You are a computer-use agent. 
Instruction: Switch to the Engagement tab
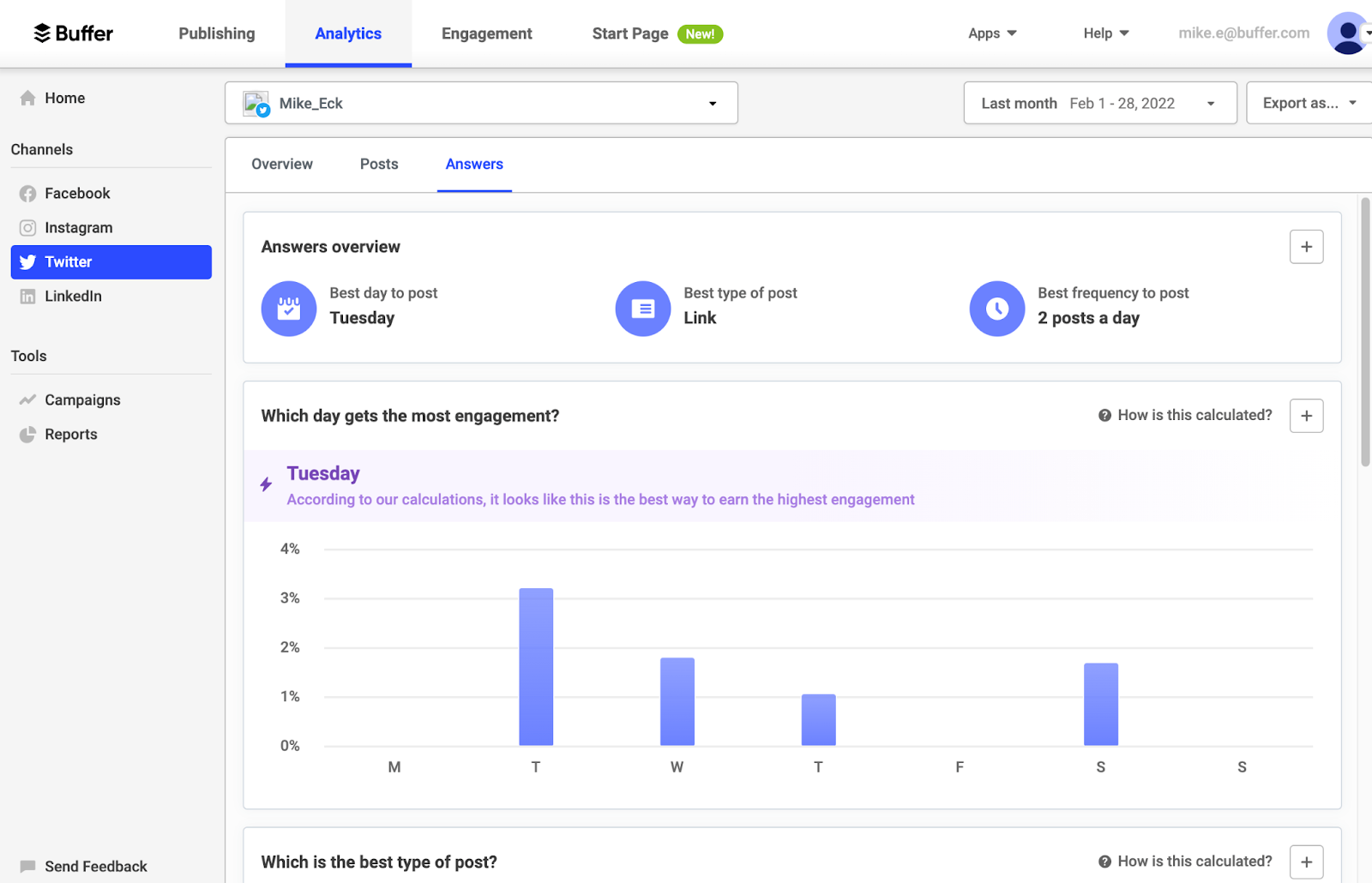click(x=486, y=33)
